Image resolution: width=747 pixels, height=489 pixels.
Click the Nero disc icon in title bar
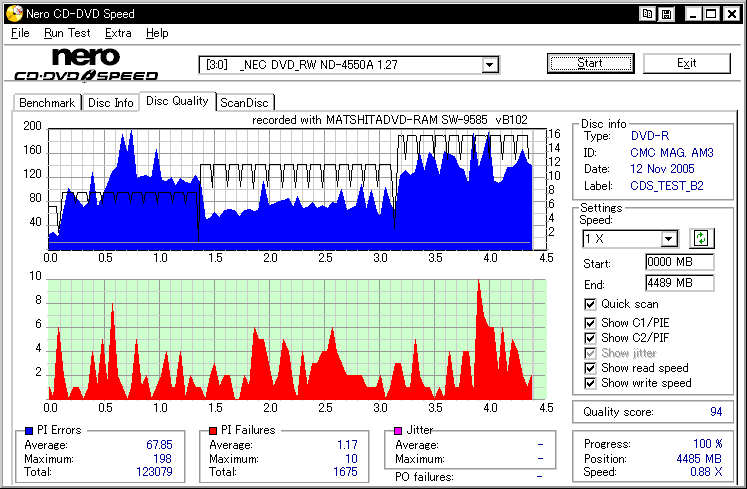[14, 13]
